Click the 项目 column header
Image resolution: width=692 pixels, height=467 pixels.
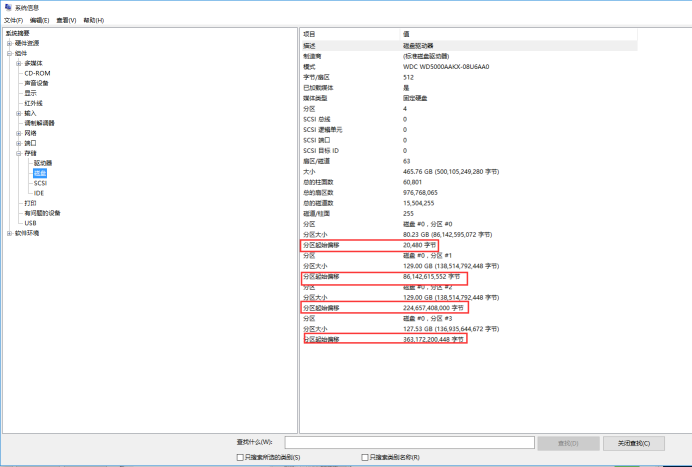(x=350, y=34)
